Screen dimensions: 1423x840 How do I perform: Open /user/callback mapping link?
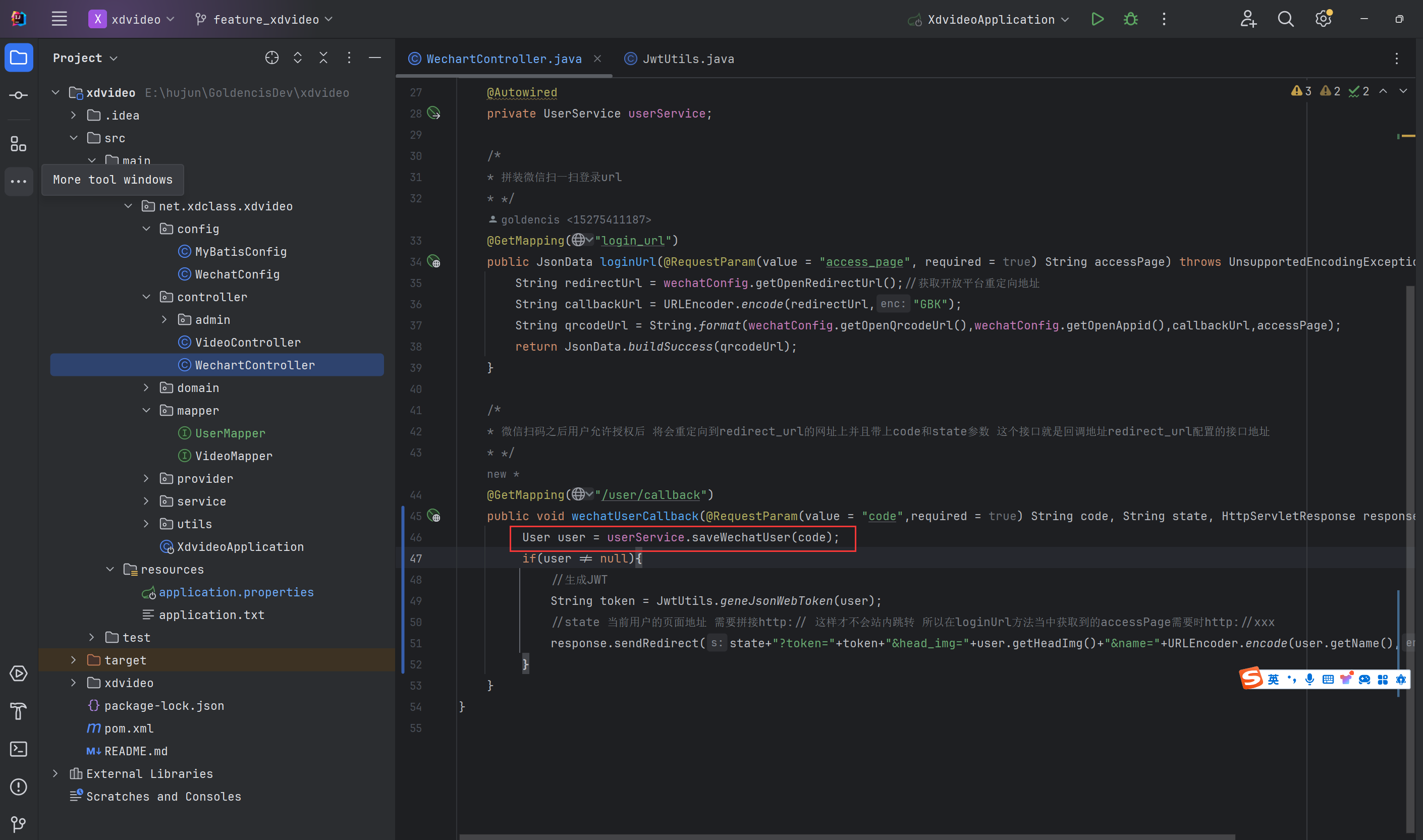[x=650, y=495]
